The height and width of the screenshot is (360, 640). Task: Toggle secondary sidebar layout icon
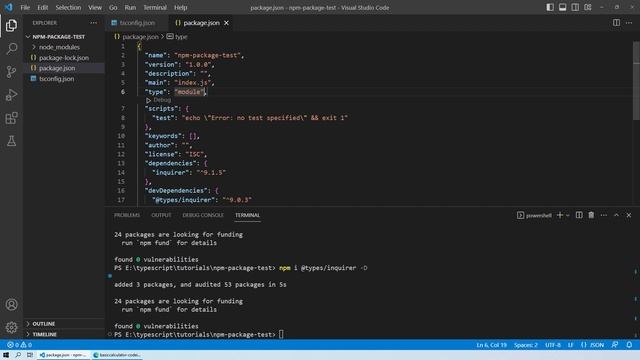(x=575, y=7)
